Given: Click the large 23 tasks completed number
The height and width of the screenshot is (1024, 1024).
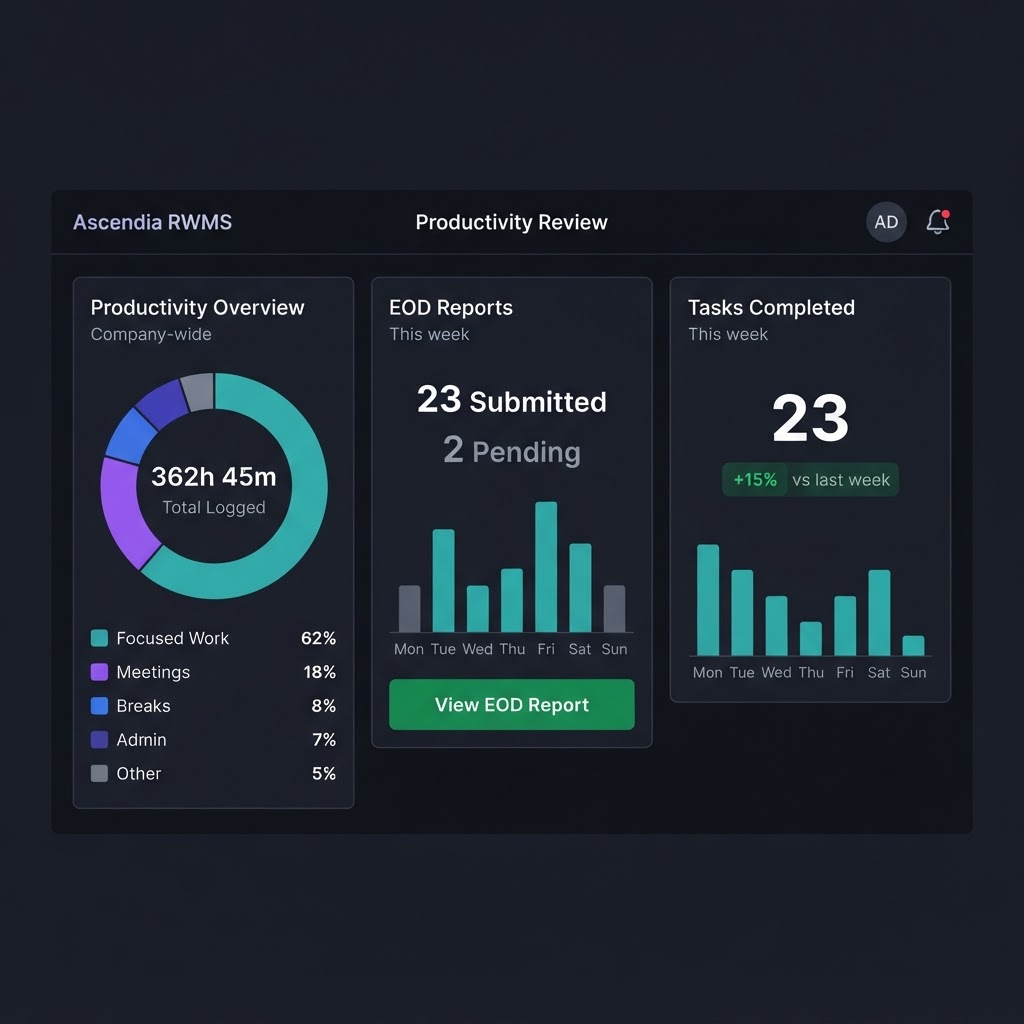Looking at the screenshot, I should coord(810,418).
